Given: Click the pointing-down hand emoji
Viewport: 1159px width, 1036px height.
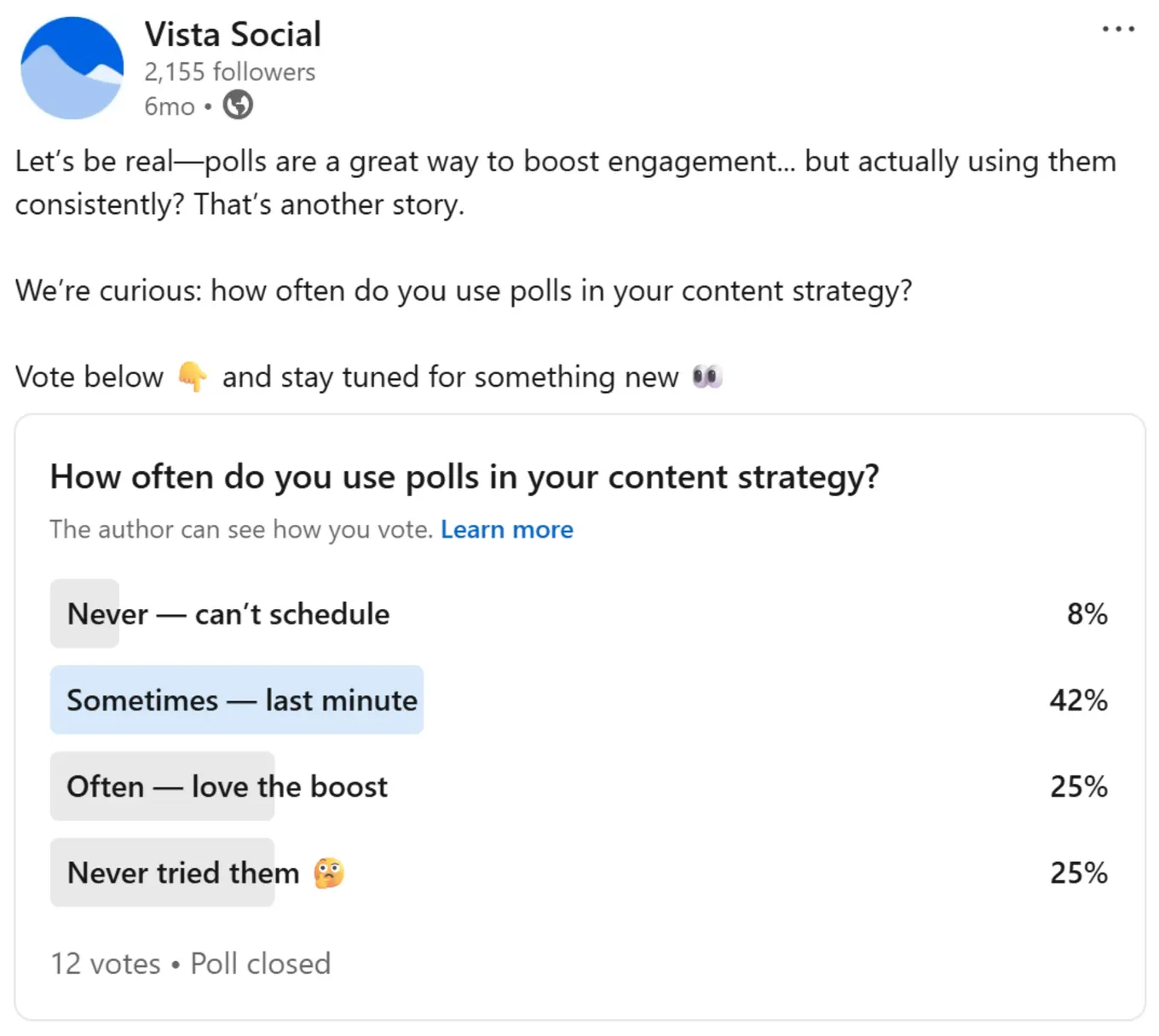Looking at the screenshot, I should click(193, 377).
